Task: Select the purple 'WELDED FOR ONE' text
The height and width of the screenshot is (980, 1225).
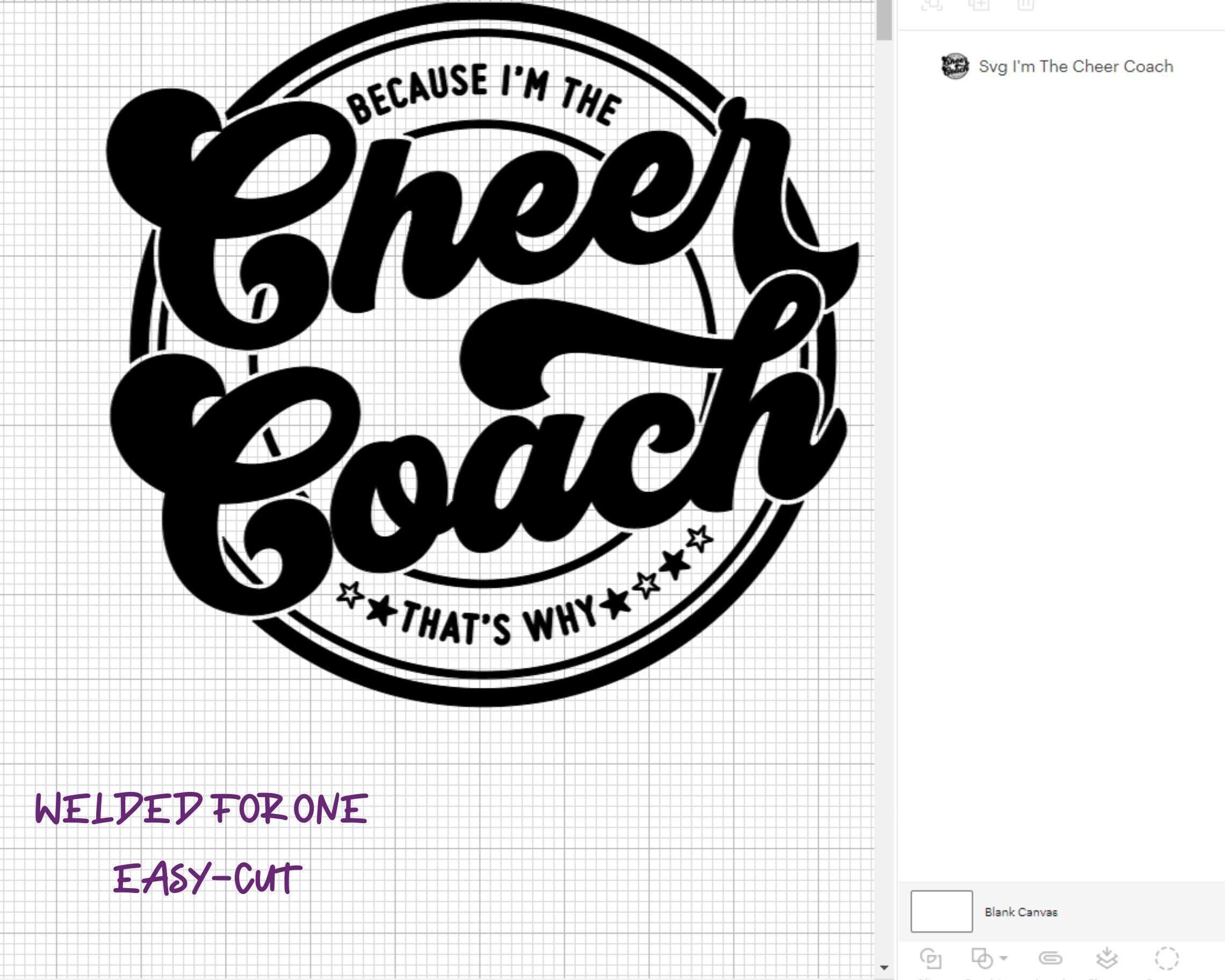Action: (201, 809)
